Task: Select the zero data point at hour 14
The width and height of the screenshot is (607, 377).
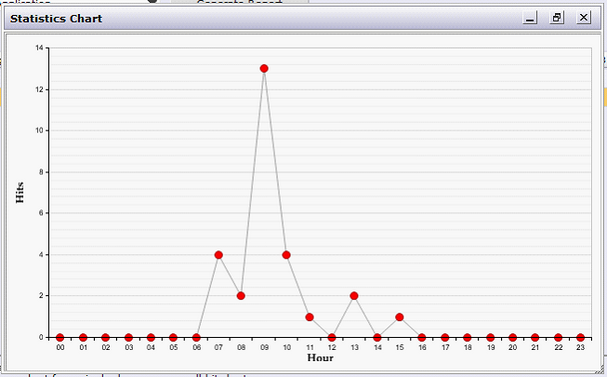Action: 377,338
